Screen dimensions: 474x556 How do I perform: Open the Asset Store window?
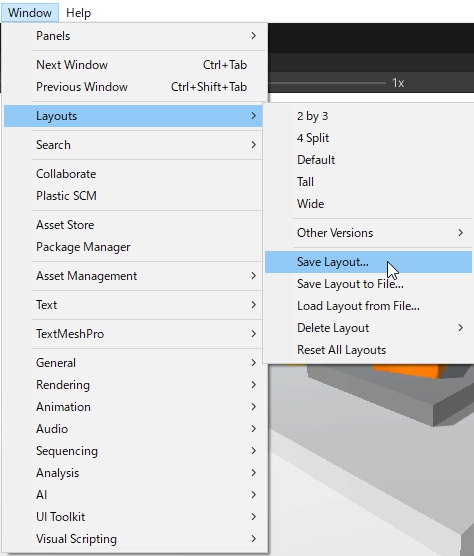pyautogui.click(x=134, y=225)
